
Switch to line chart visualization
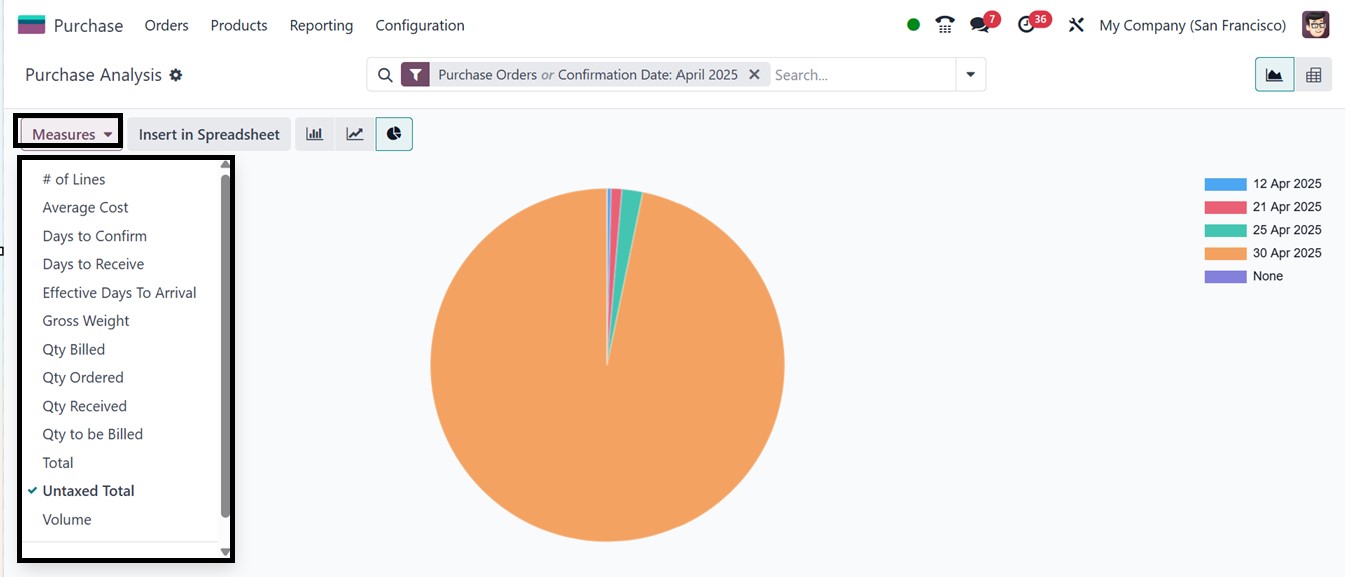tap(354, 133)
